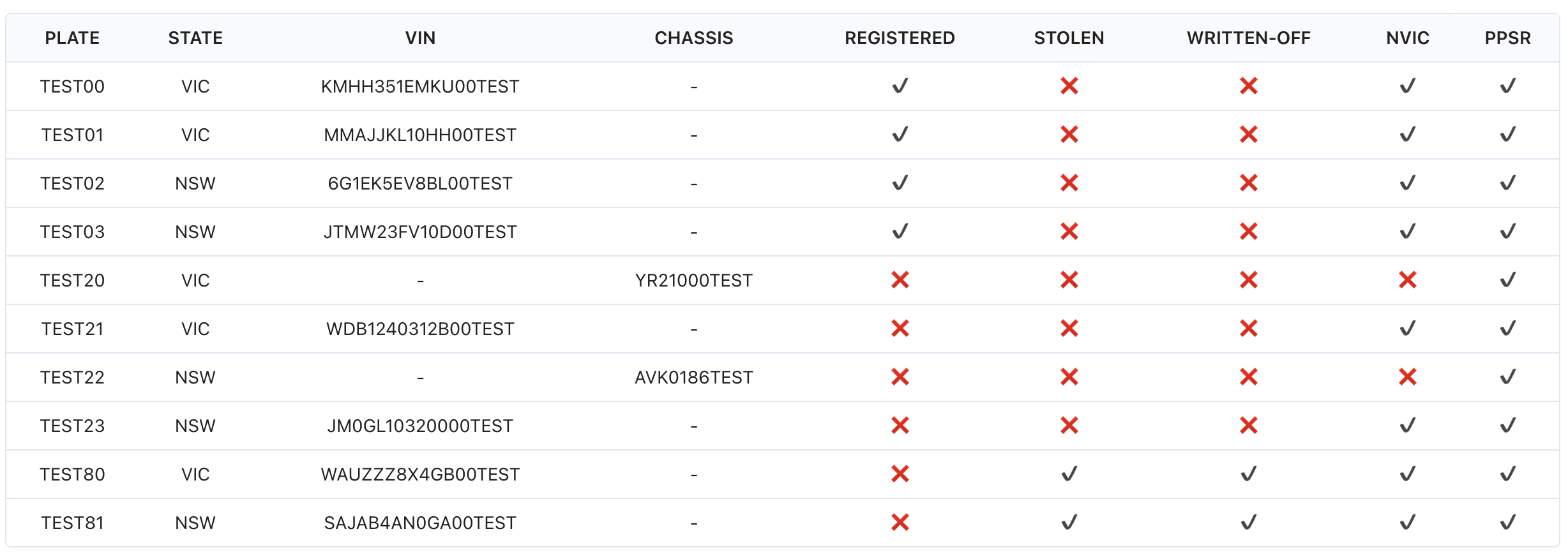Screen dimensions: 1568x559
Task: Select the VIN KMHH351EMKU00TEST cell
Action: point(420,86)
